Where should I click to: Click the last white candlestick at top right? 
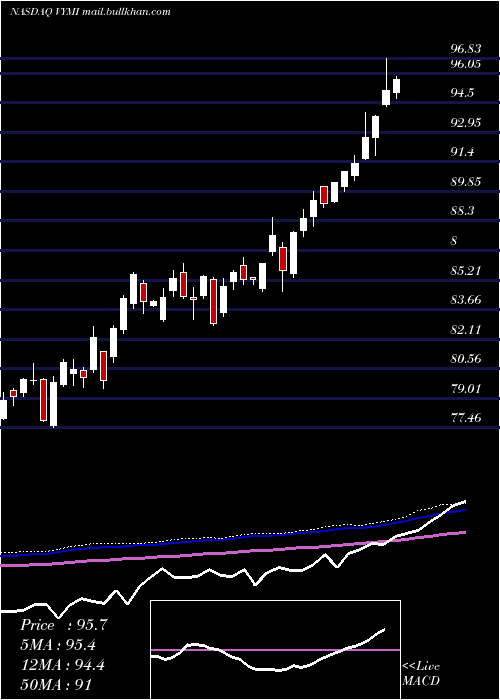(396, 86)
